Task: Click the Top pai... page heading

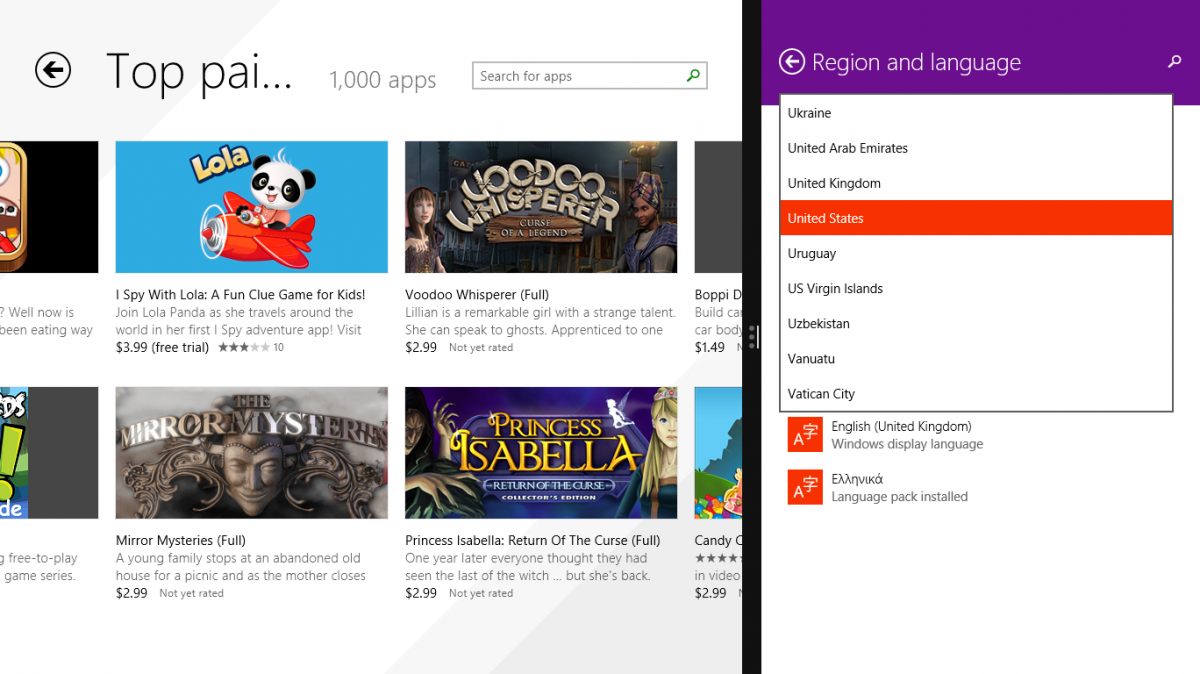Action: [x=200, y=72]
